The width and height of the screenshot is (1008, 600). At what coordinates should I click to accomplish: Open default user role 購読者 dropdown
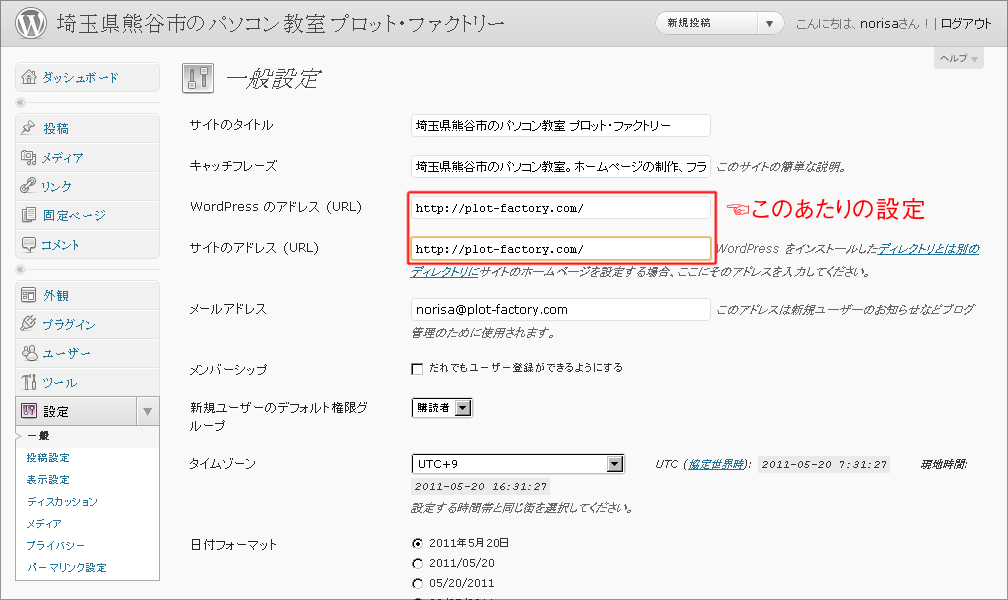tap(442, 408)
